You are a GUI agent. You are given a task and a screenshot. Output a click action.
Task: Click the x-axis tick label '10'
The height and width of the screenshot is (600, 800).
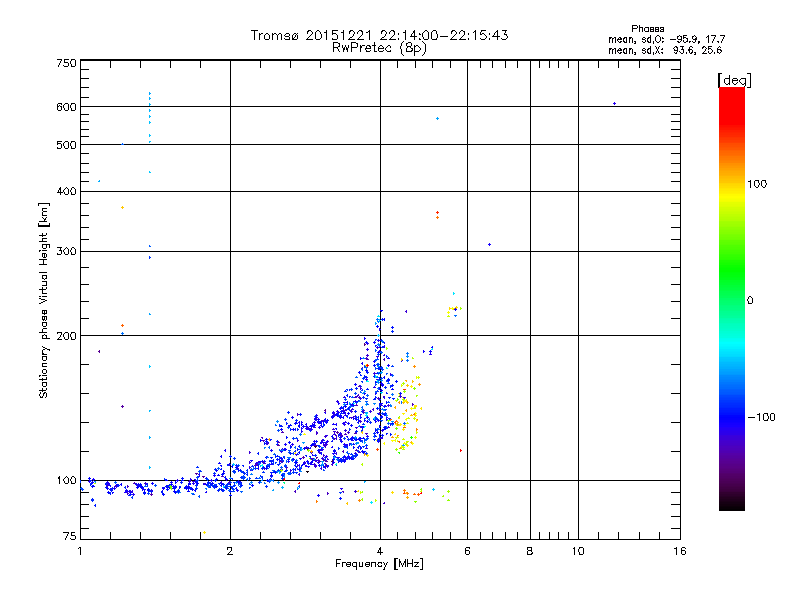(x=578, y=551)
